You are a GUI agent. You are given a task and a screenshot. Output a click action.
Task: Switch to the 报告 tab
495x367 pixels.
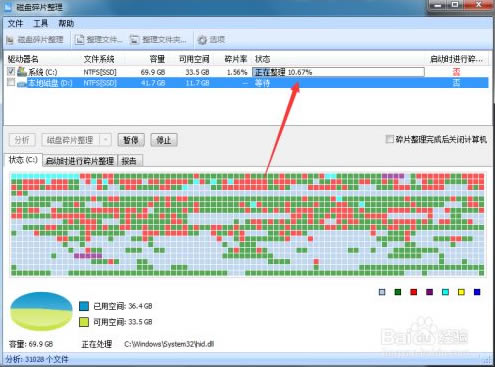coord(129,161)
